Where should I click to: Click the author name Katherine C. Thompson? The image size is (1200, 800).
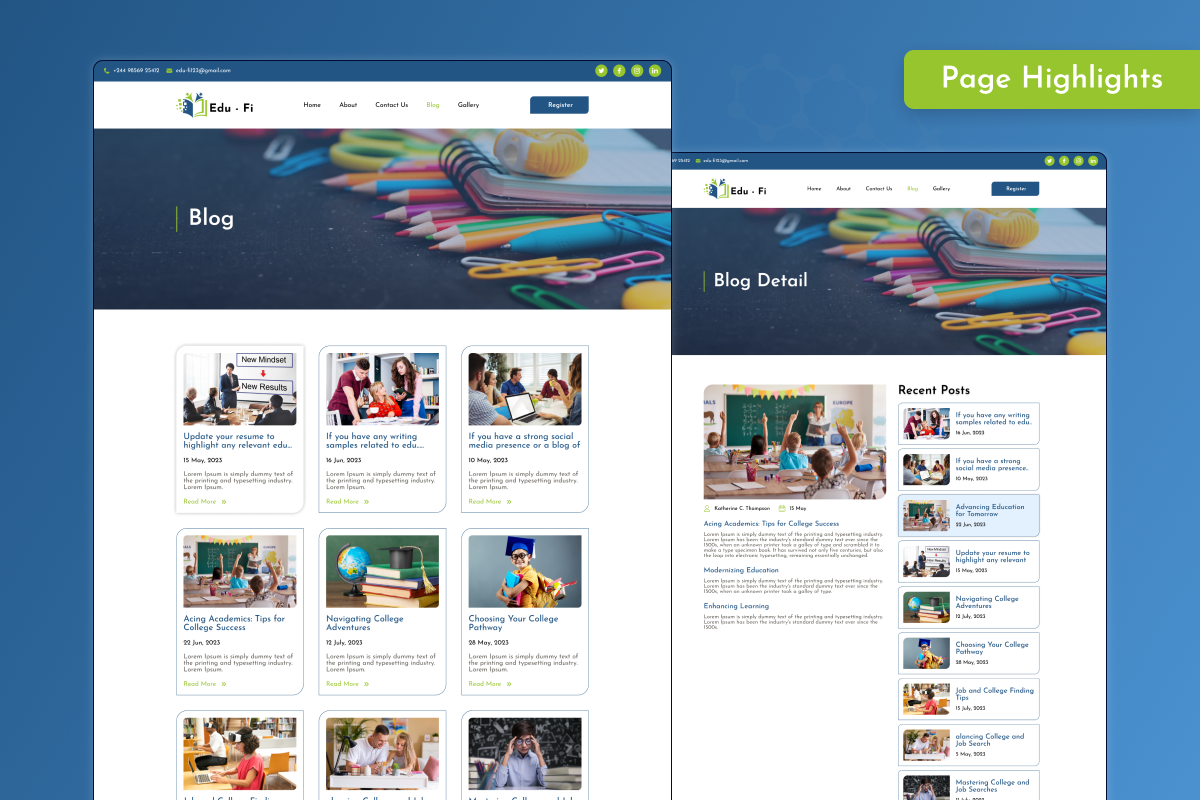click(x=742, y=508)
